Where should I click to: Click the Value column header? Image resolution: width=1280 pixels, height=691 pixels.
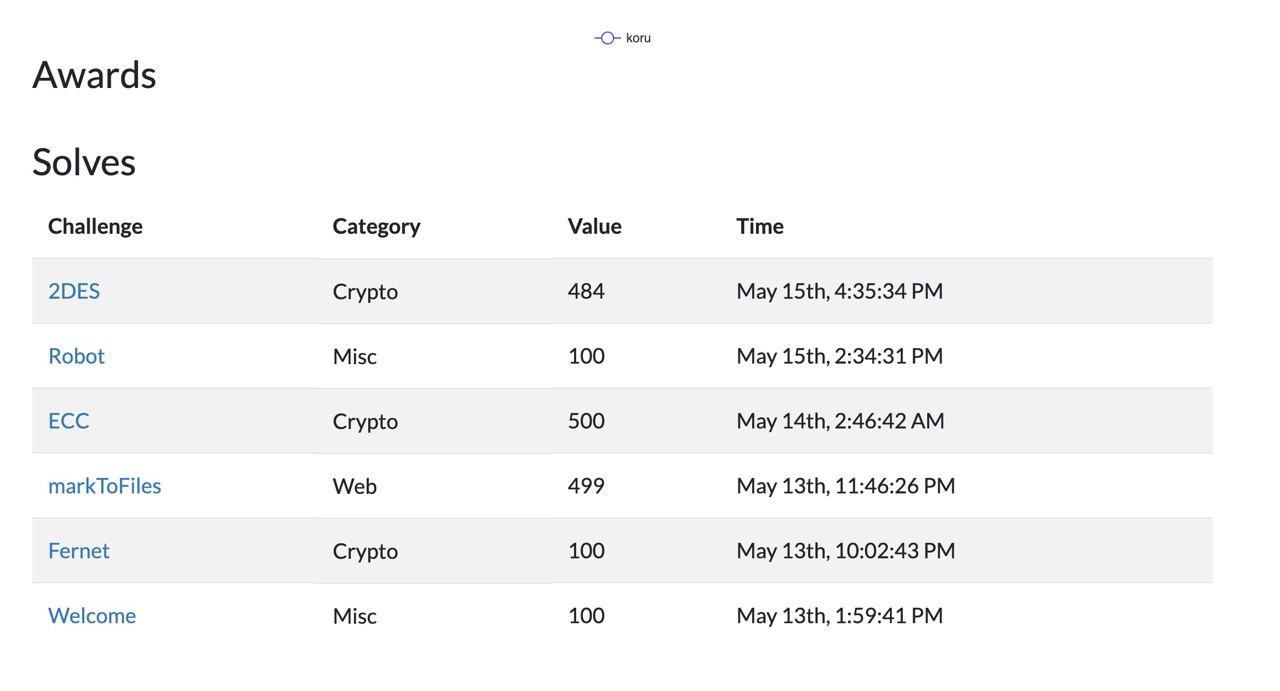[x=595, y=226]
